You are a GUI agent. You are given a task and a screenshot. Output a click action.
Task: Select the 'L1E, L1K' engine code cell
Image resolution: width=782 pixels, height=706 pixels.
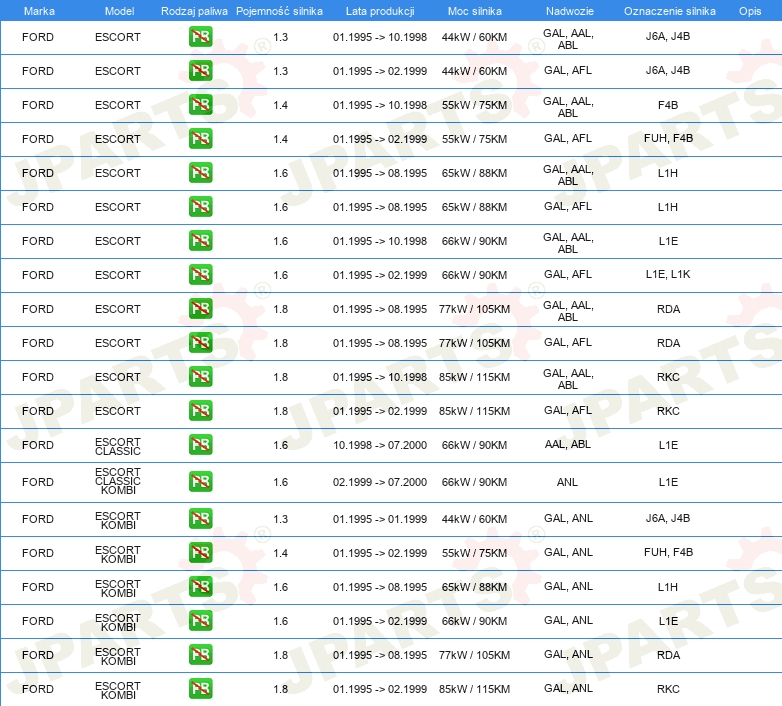click(x=668, y=274)
